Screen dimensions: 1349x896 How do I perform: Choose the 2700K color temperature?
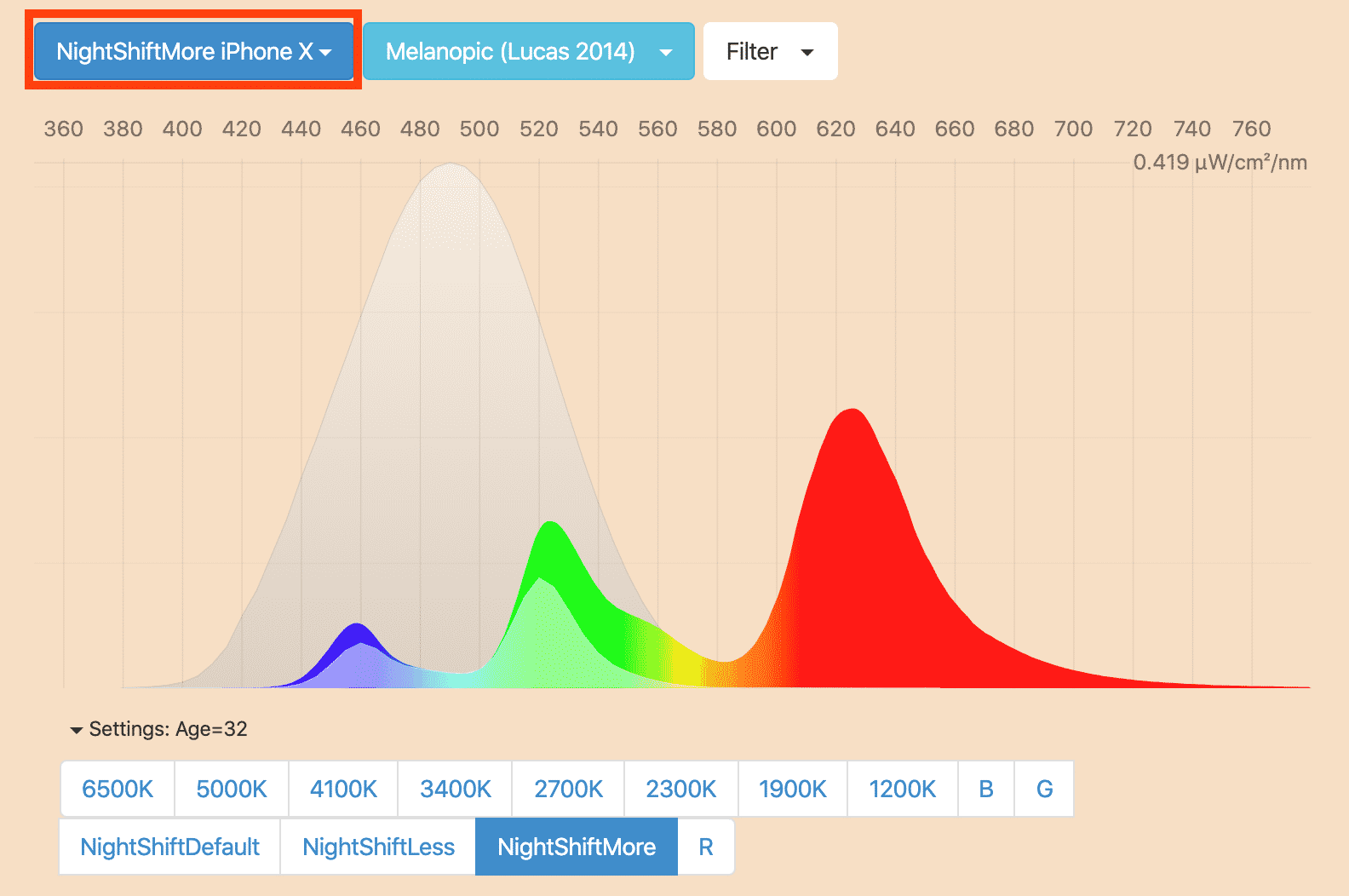pyautogui.click(x=568, y=789)
